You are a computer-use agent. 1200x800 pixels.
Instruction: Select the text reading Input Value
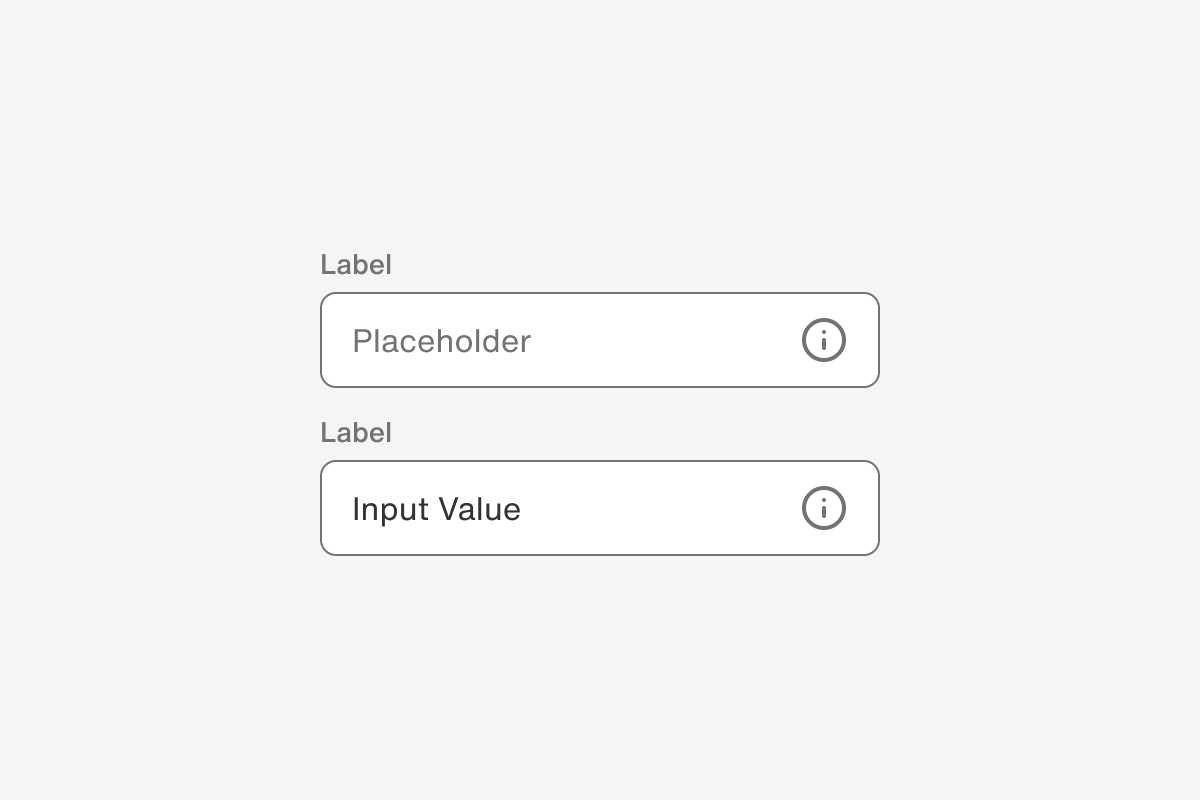(x=436, y=508)
